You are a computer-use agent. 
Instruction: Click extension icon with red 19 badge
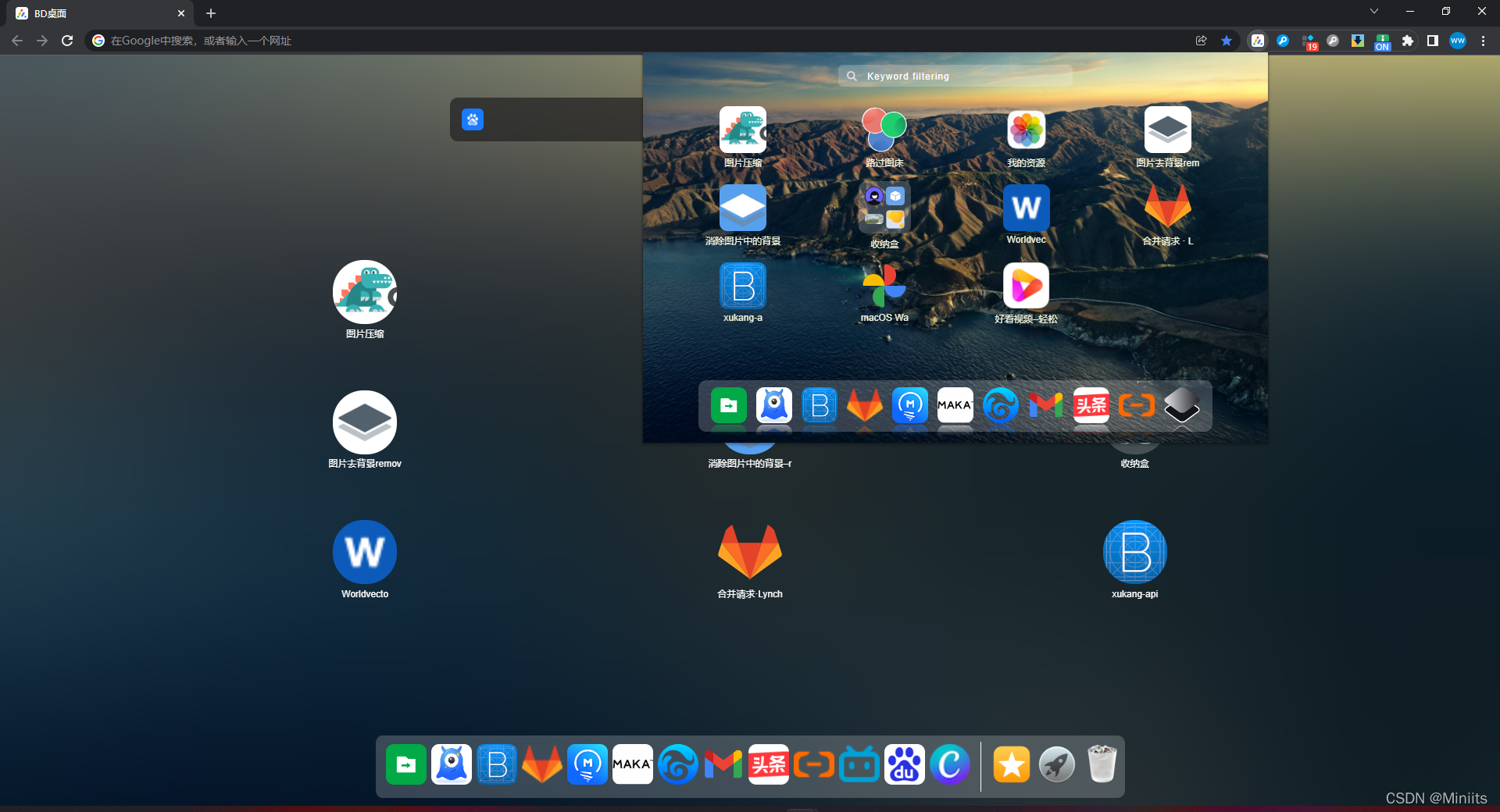coord(1309,41)
